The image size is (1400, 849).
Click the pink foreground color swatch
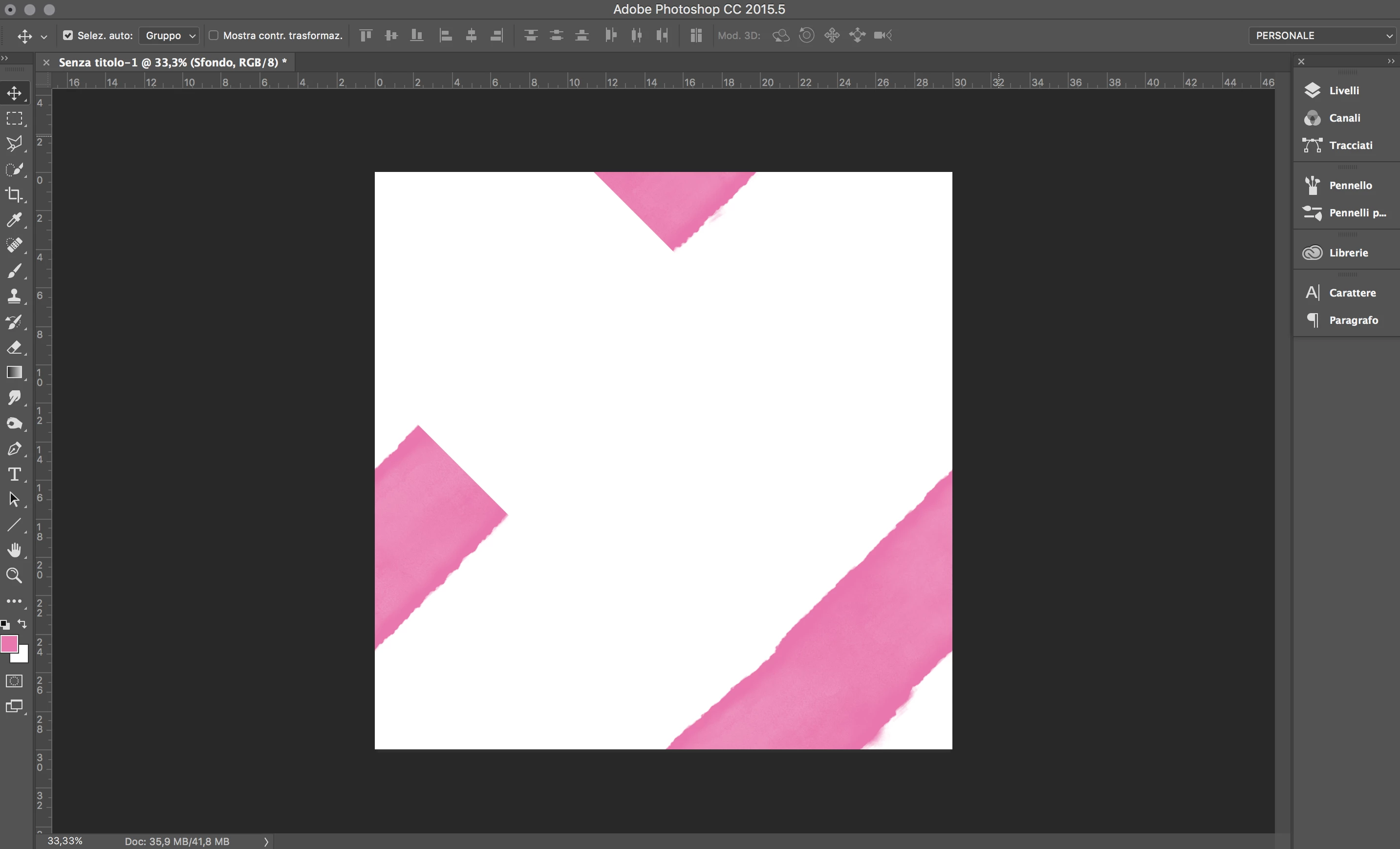pos(8,644)
